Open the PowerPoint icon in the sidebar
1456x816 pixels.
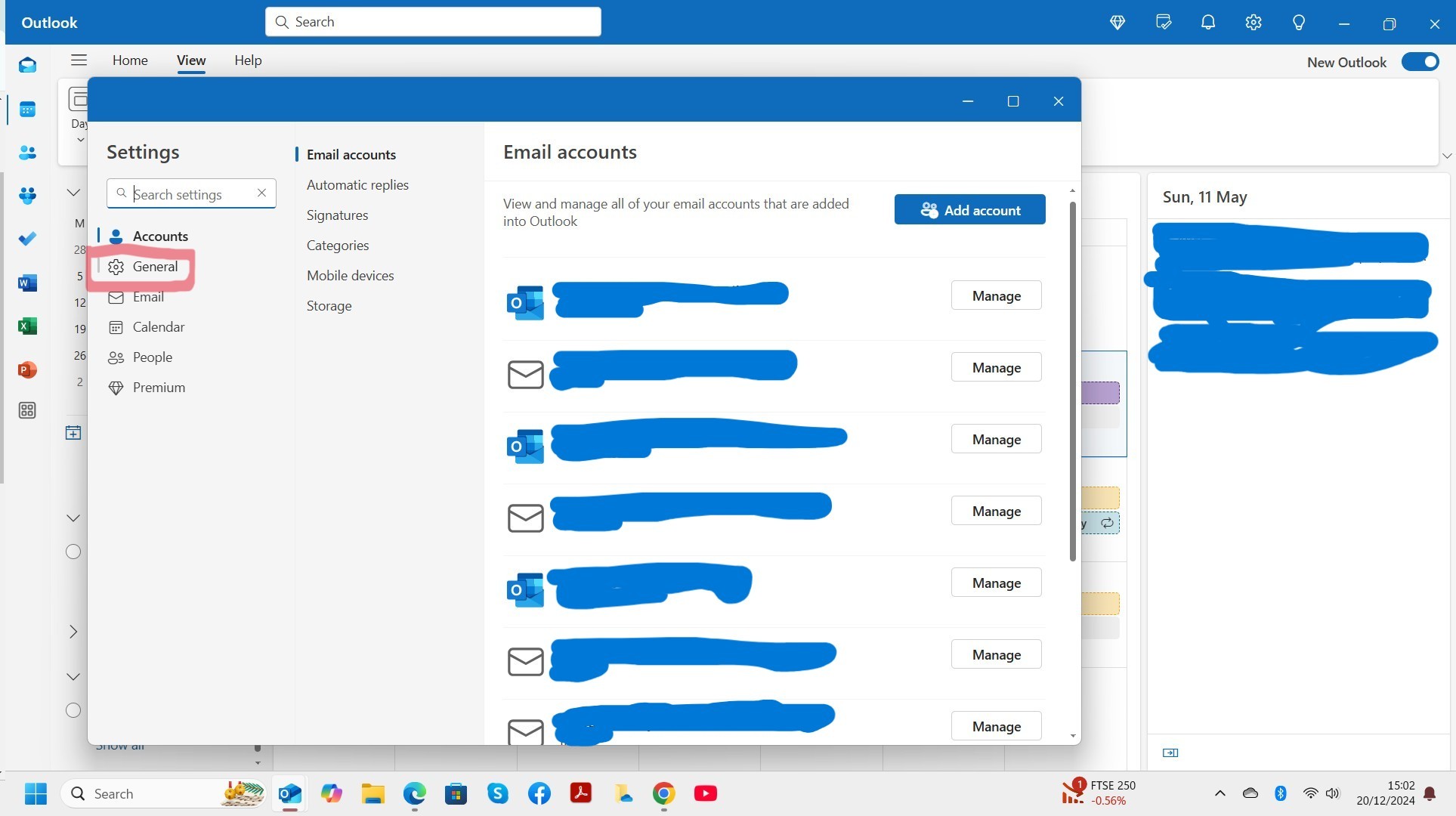[27, 369]
